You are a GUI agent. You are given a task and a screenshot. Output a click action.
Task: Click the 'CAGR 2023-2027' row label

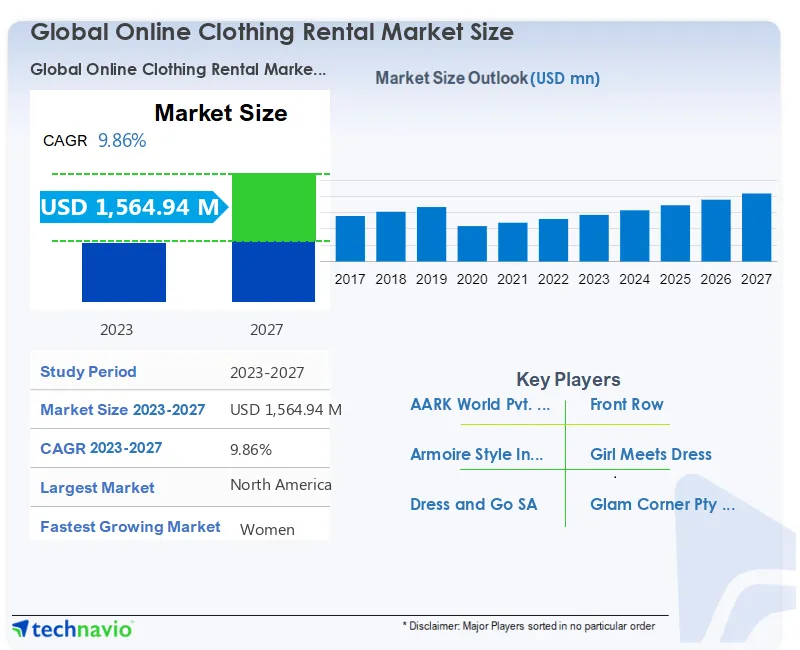click(x=101, y=448)
